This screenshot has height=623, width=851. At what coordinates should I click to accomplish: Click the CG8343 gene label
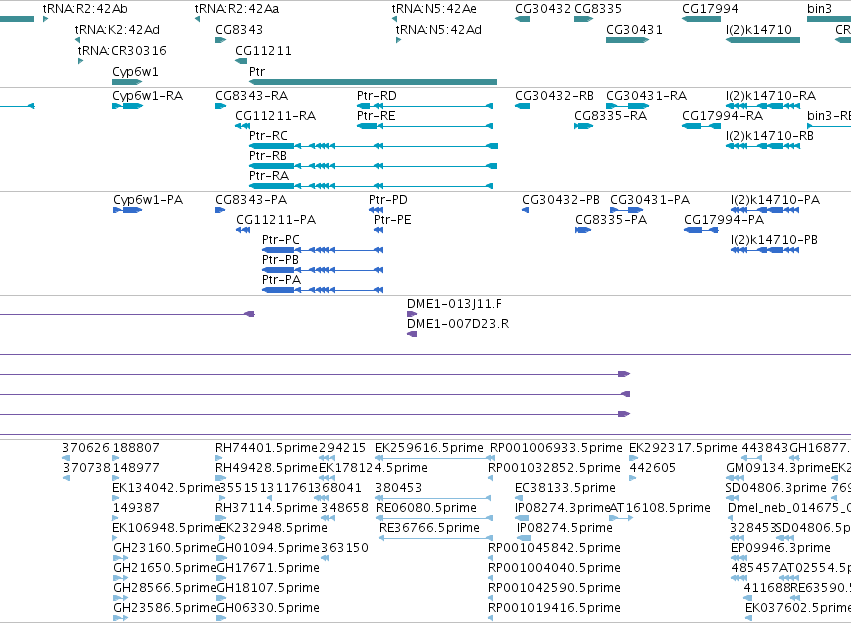239,30
